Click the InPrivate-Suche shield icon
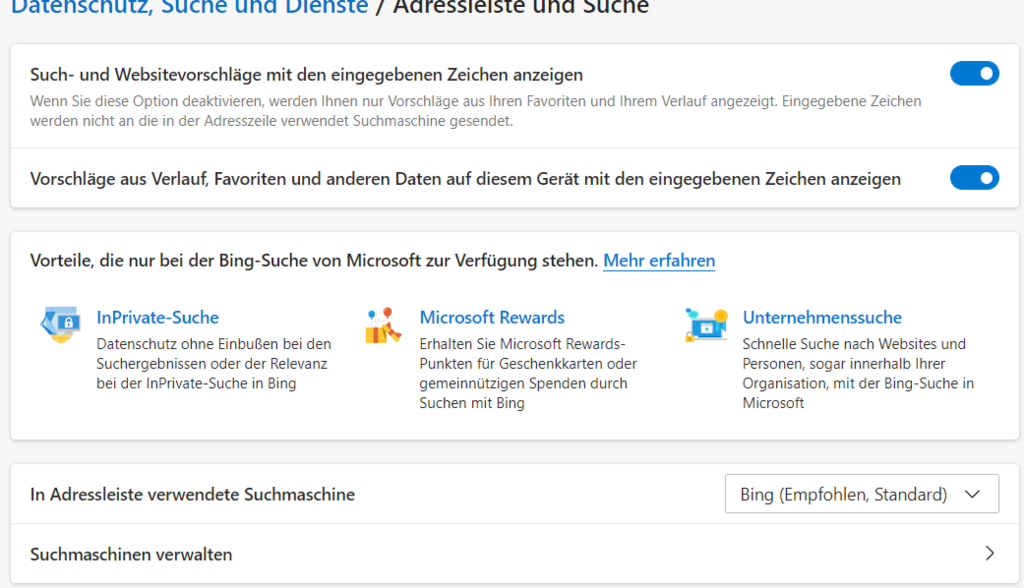 pyautogui.click(x=60, y=326)
